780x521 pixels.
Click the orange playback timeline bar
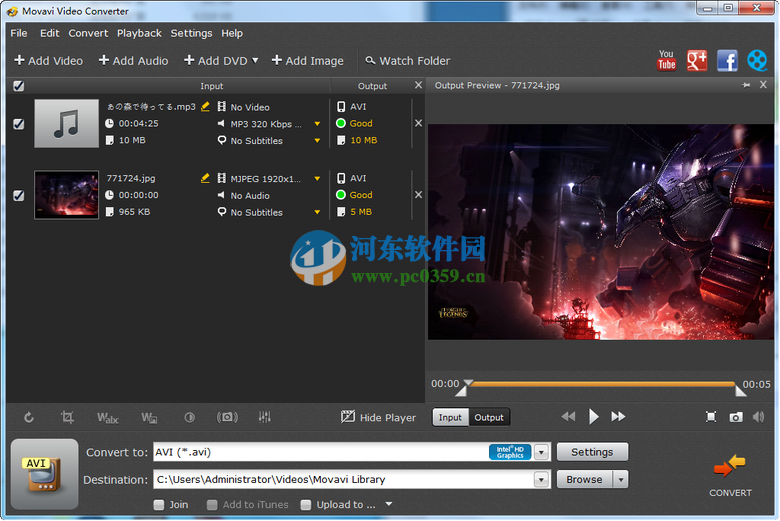(602, 384)
